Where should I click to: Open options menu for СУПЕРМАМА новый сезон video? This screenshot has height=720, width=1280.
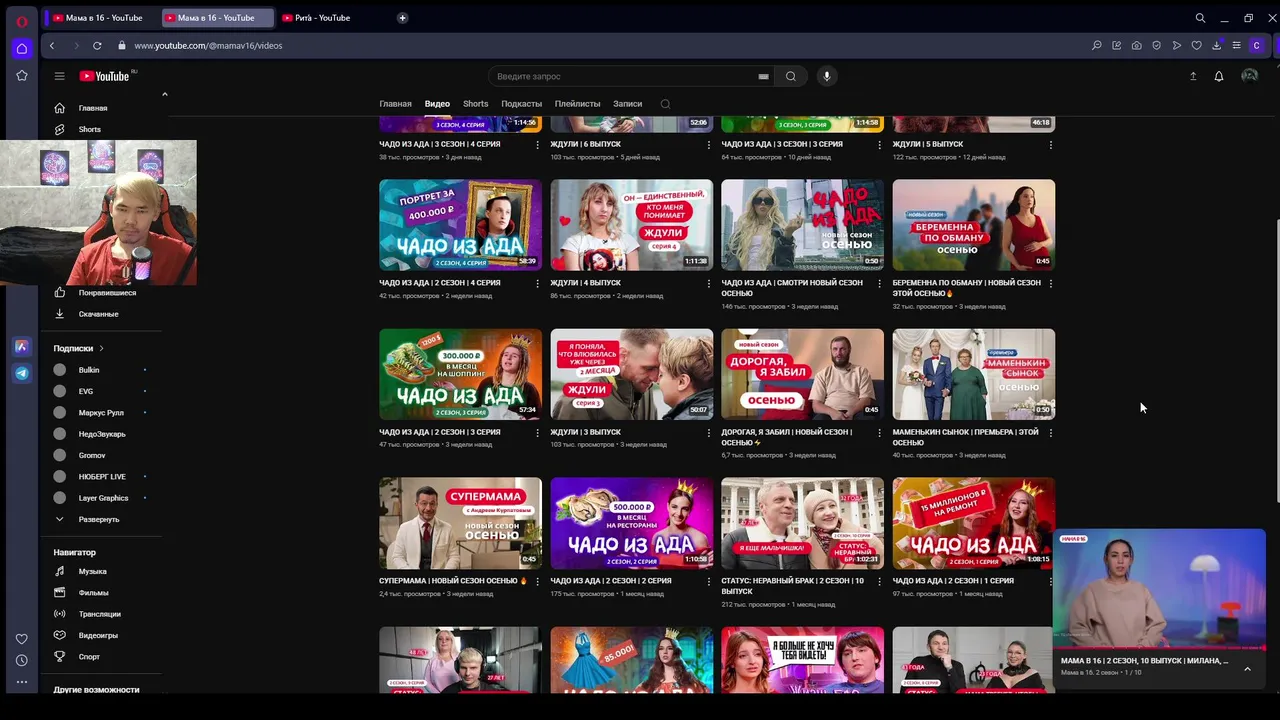[537, 581]
